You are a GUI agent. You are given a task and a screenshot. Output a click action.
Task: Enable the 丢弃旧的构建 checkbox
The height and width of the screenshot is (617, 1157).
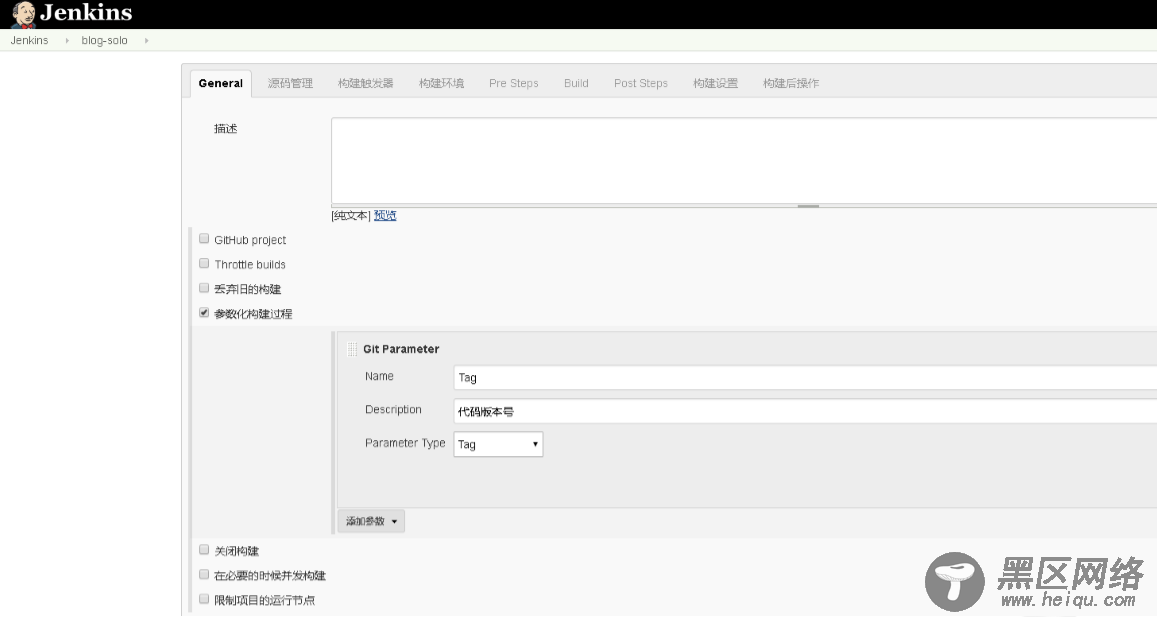coord(204,288)
